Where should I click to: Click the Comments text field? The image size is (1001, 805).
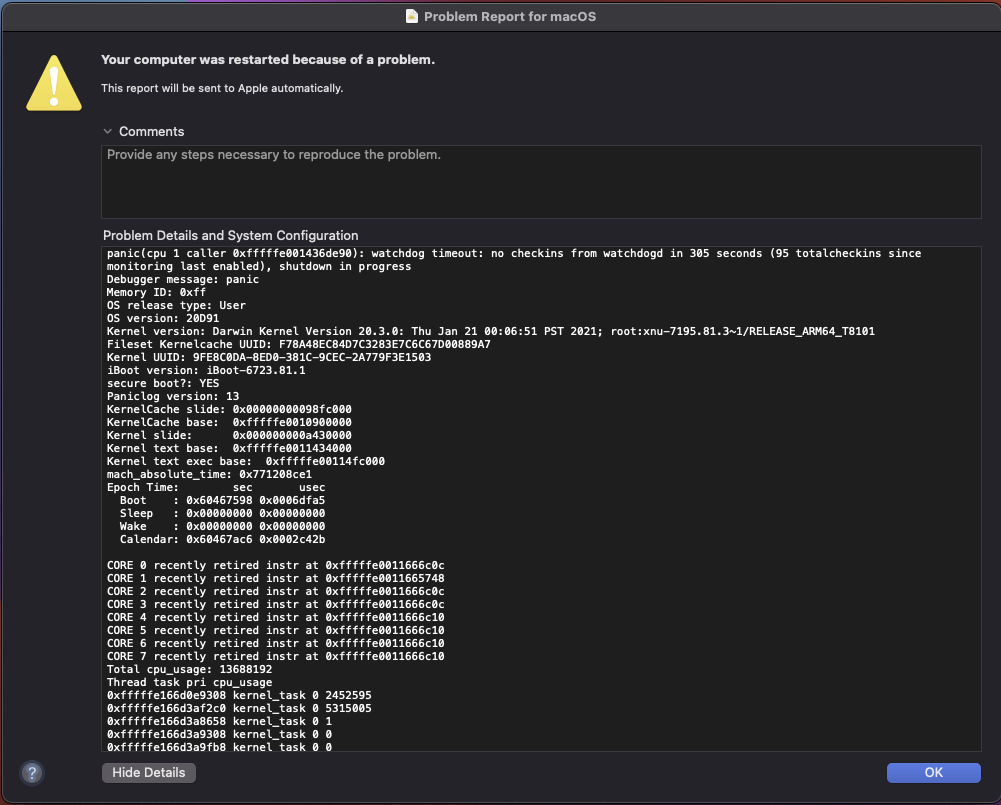(x=541, y=182)
